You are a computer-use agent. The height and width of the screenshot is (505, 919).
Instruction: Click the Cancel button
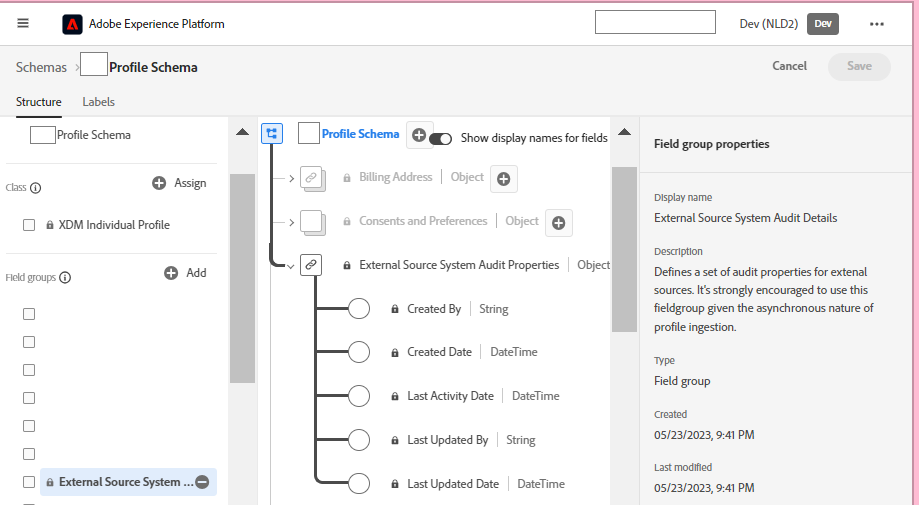coord(789,66)
